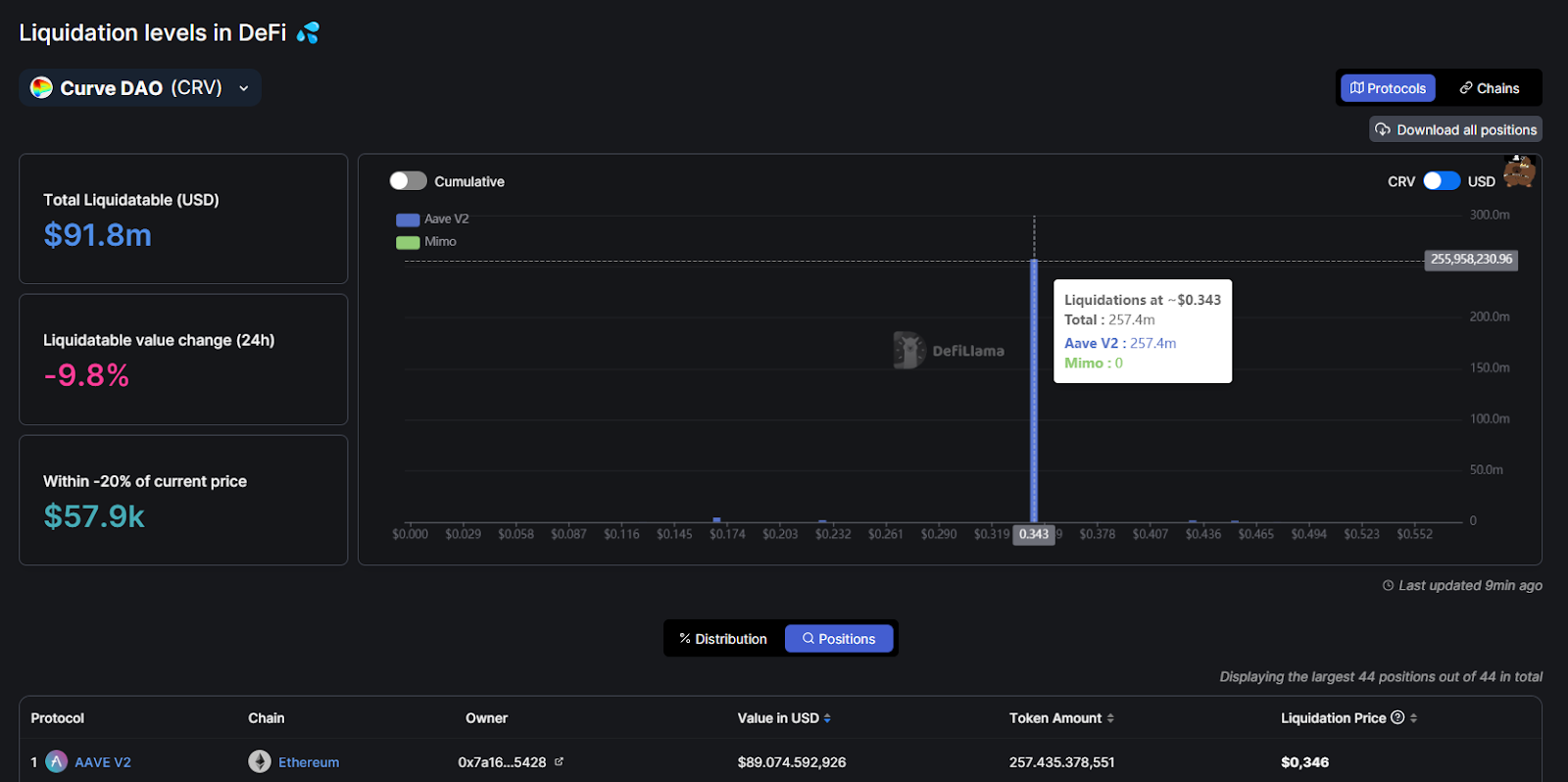Download all positions

pyautogui.click(x=1455, y=129)
